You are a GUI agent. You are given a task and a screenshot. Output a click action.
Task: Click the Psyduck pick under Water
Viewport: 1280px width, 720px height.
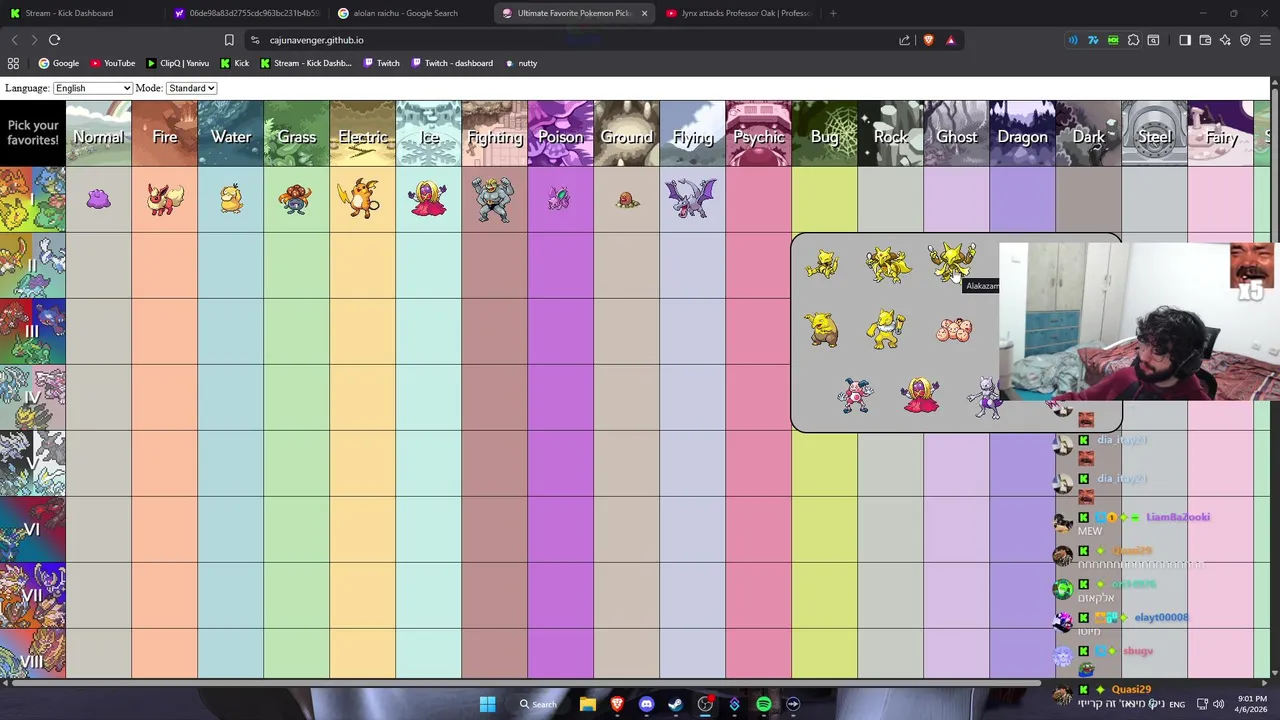point(231,199)
